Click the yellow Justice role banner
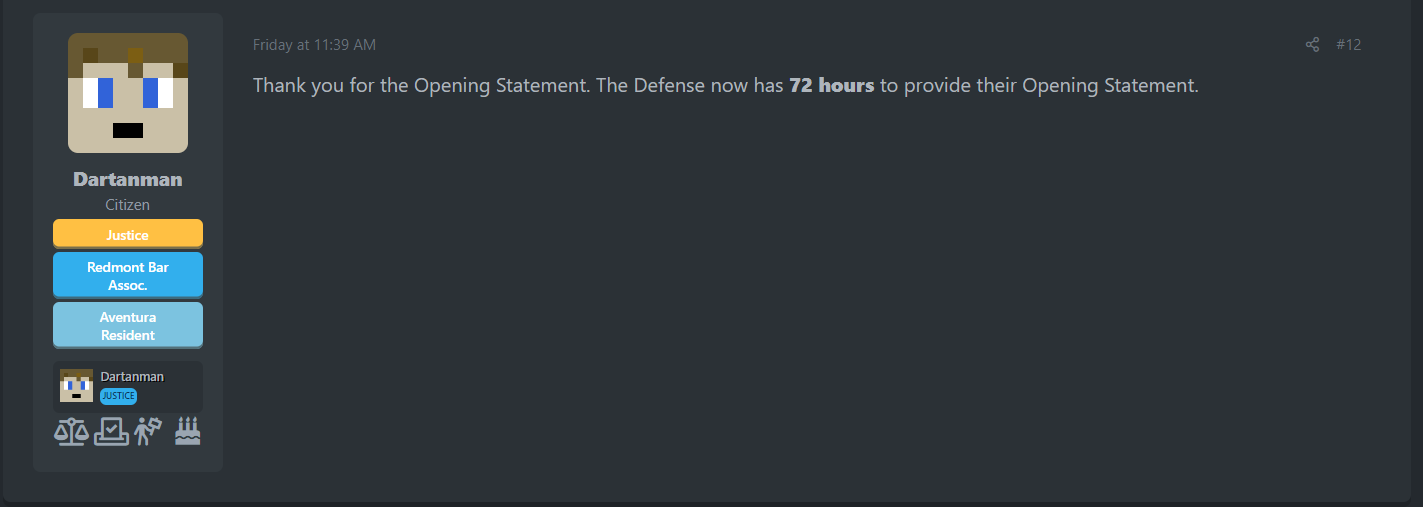 (128, 235)
